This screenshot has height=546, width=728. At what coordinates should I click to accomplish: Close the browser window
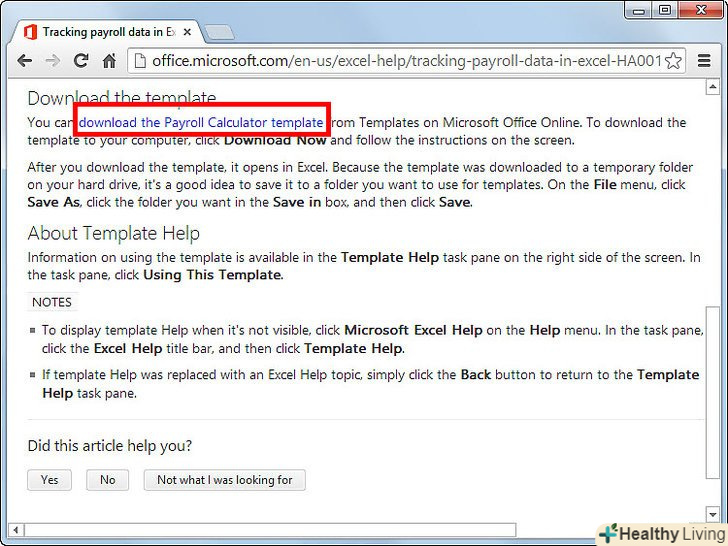tap(701, 10)
